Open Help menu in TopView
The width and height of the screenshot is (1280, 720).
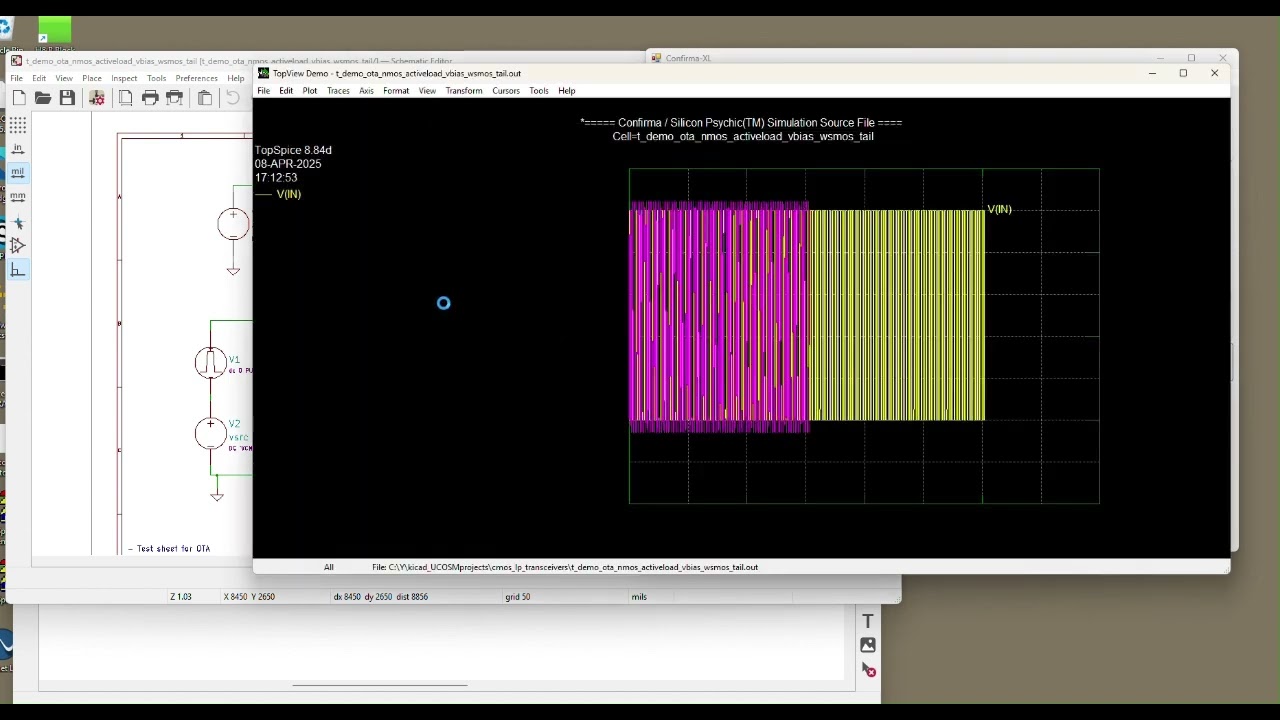pyautogui.click(x=567, y=91)
